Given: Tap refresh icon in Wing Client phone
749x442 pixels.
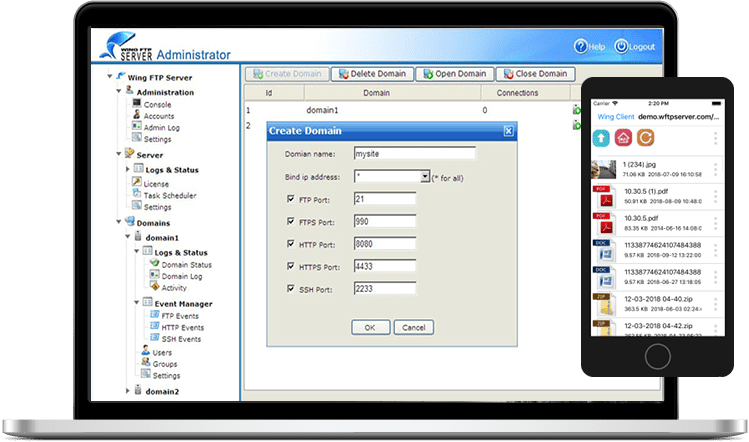Looking at the screenshot, I should [645, 138].
